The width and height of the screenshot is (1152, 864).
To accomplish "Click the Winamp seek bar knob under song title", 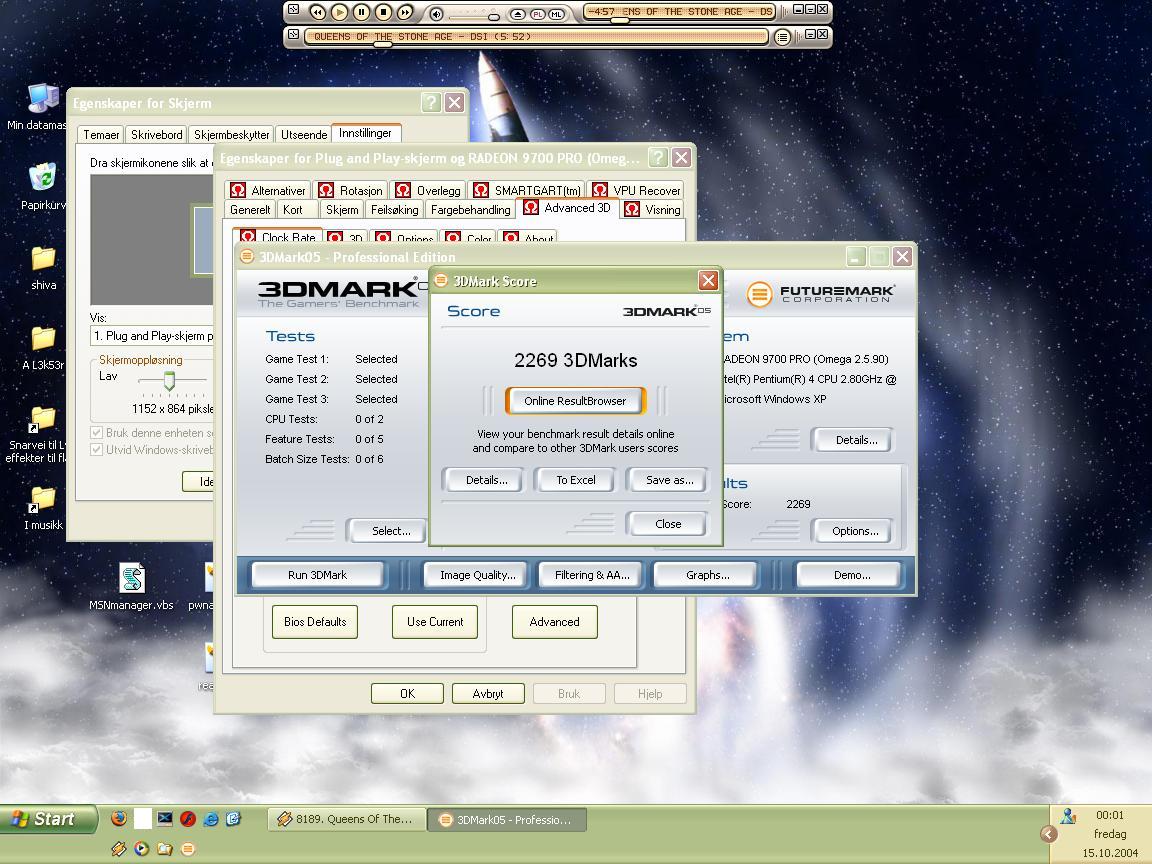I will 382,44.
